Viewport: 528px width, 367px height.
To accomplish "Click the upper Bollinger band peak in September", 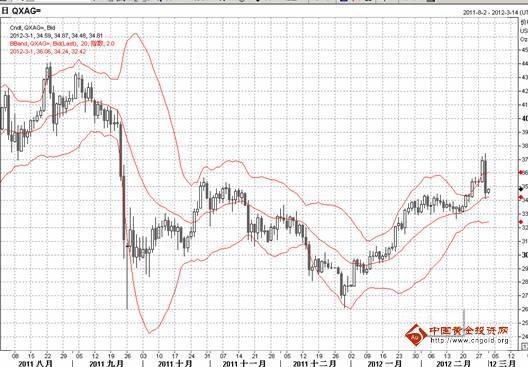I will click(x=135, y=33).
